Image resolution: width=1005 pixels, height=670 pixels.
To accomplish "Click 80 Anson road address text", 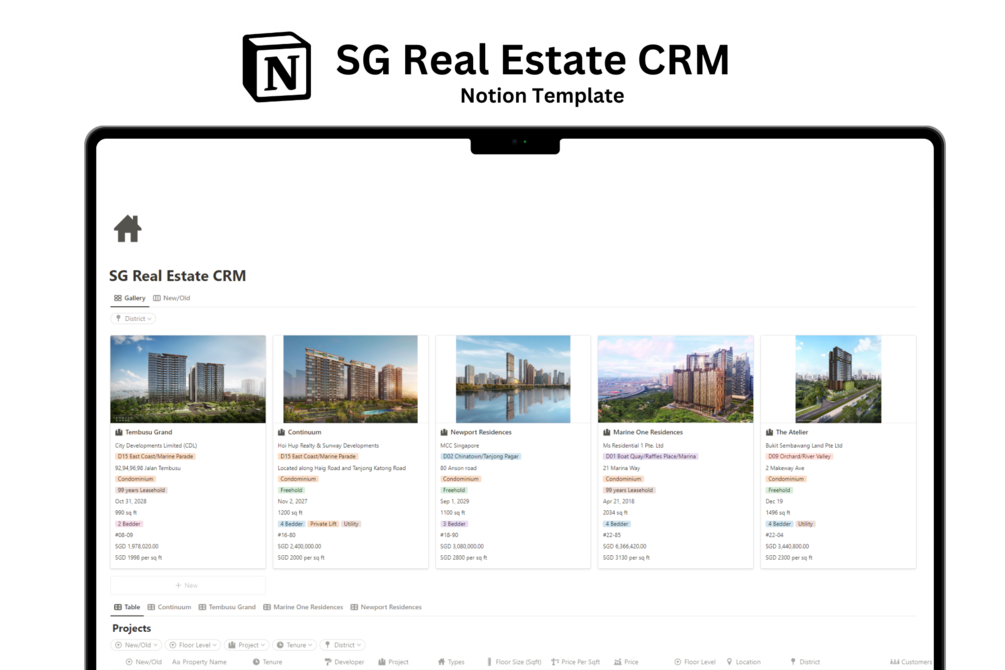I will coord(458,468).
